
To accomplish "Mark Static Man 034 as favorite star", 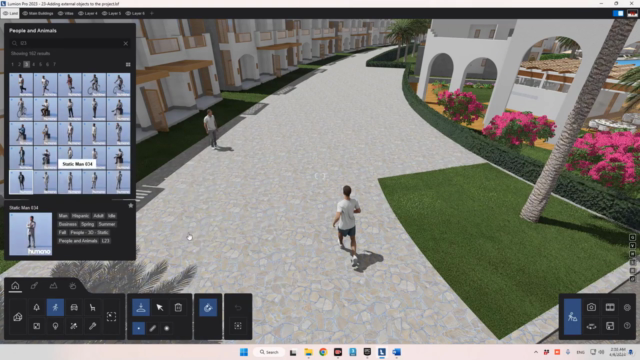I will point(131,205).
